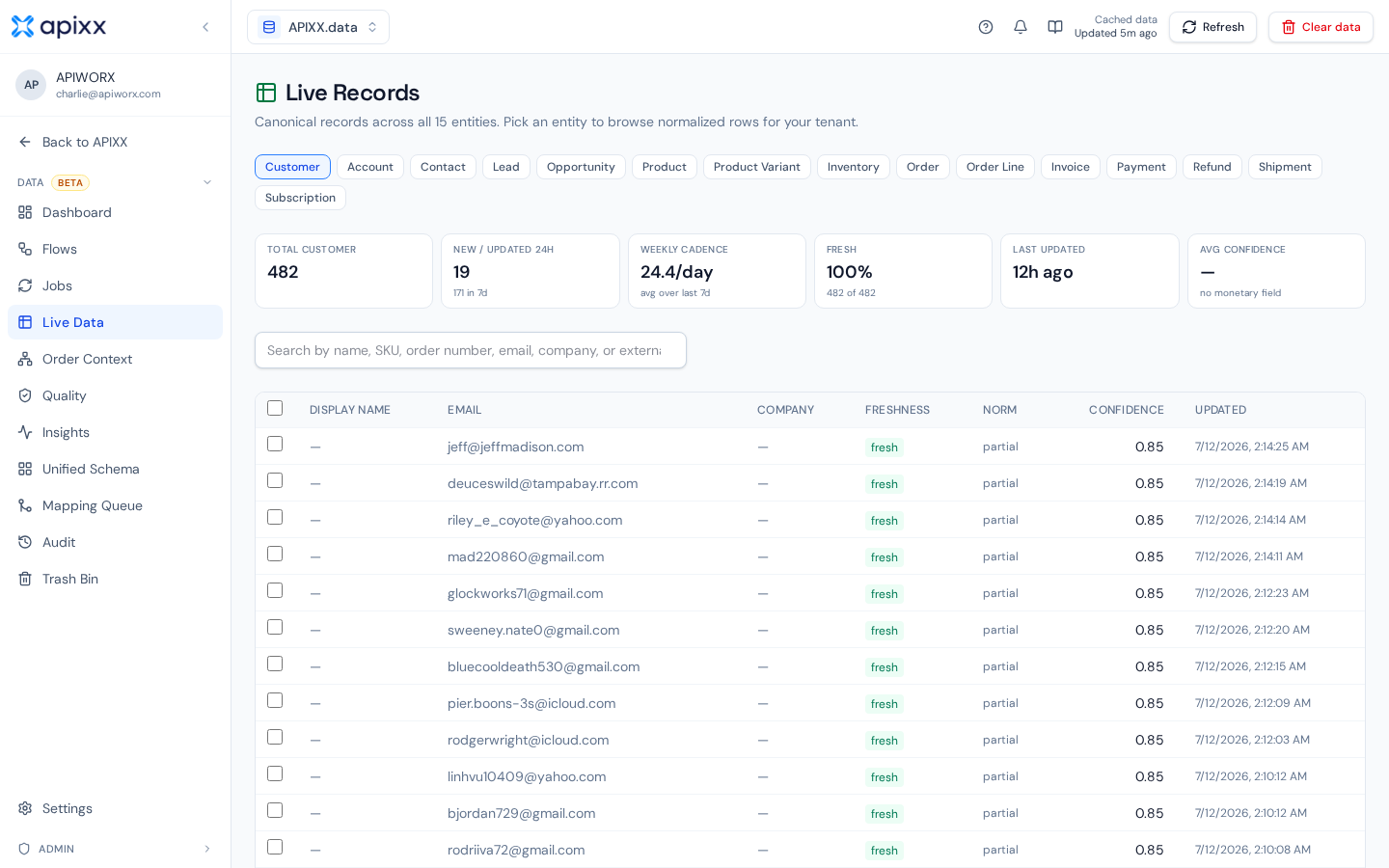Open the Mapping Queue page link

pos(115,505)
